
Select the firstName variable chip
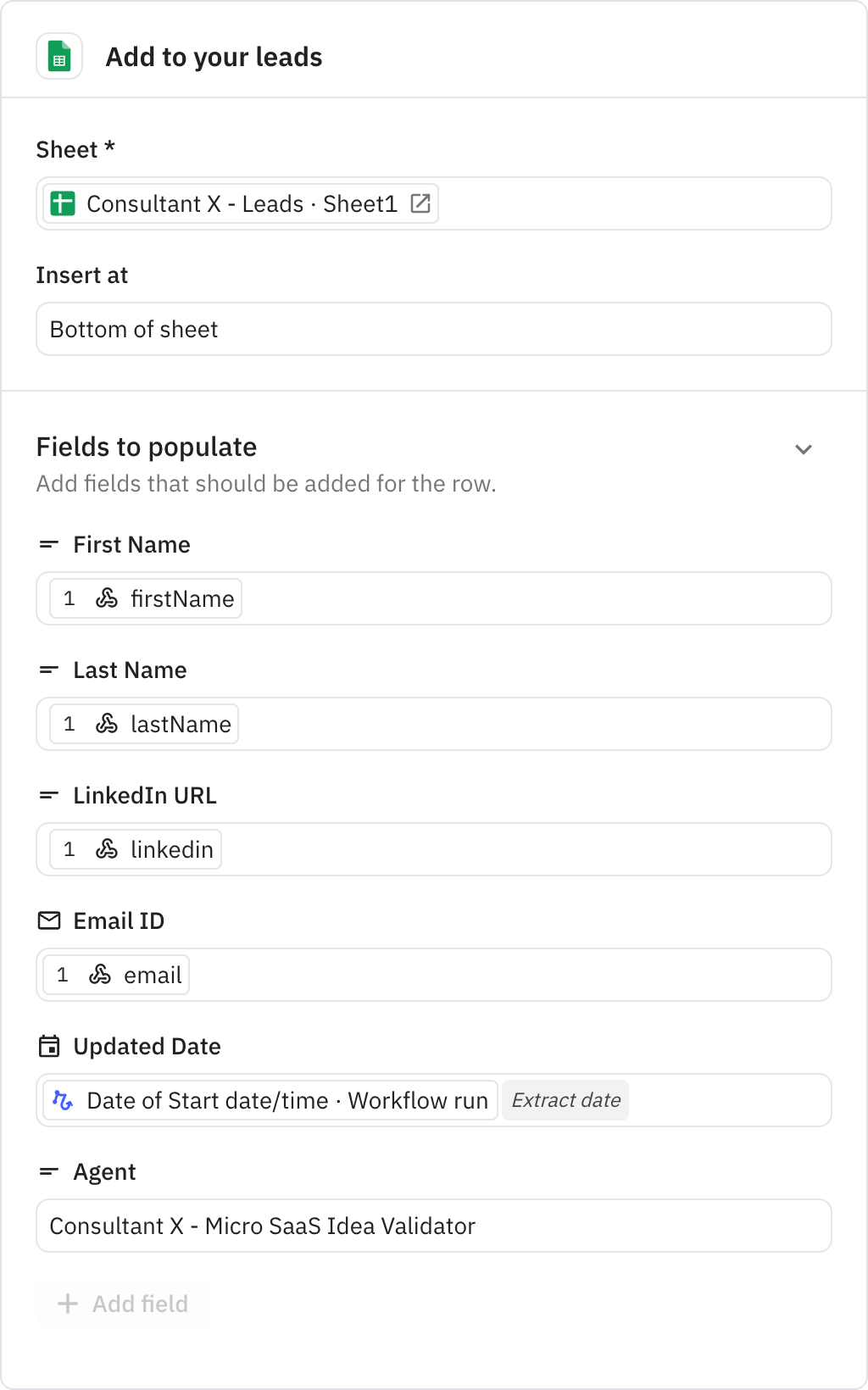pyautogui.click(x=146, y=598)
